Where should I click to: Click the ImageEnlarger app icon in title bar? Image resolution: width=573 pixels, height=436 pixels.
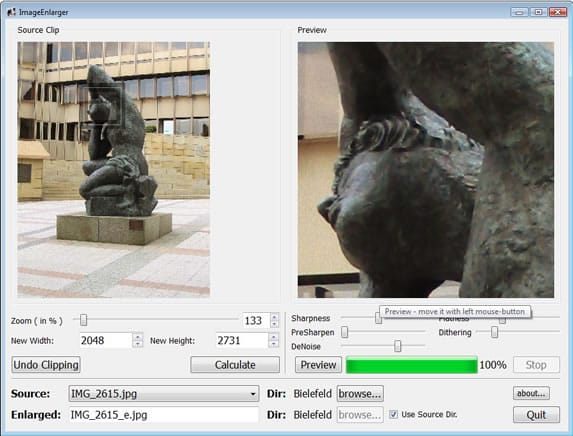(x=12, y=12)
